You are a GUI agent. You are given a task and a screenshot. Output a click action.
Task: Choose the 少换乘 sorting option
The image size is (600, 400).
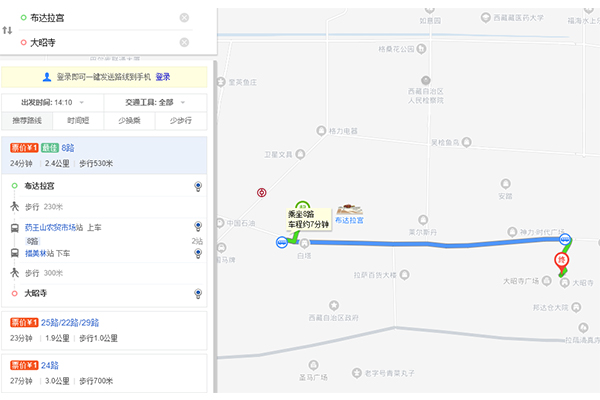129,121
